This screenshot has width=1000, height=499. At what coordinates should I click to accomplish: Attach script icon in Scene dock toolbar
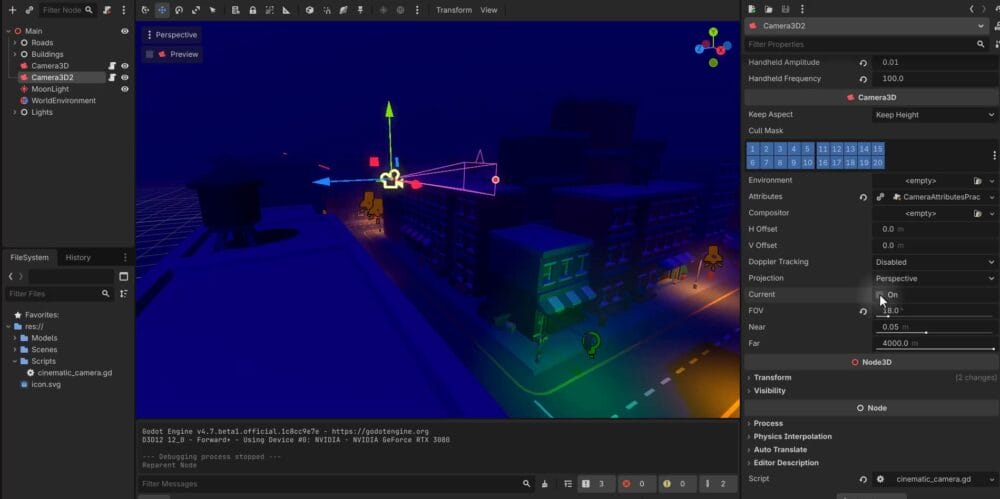click(x=107, y=10)
